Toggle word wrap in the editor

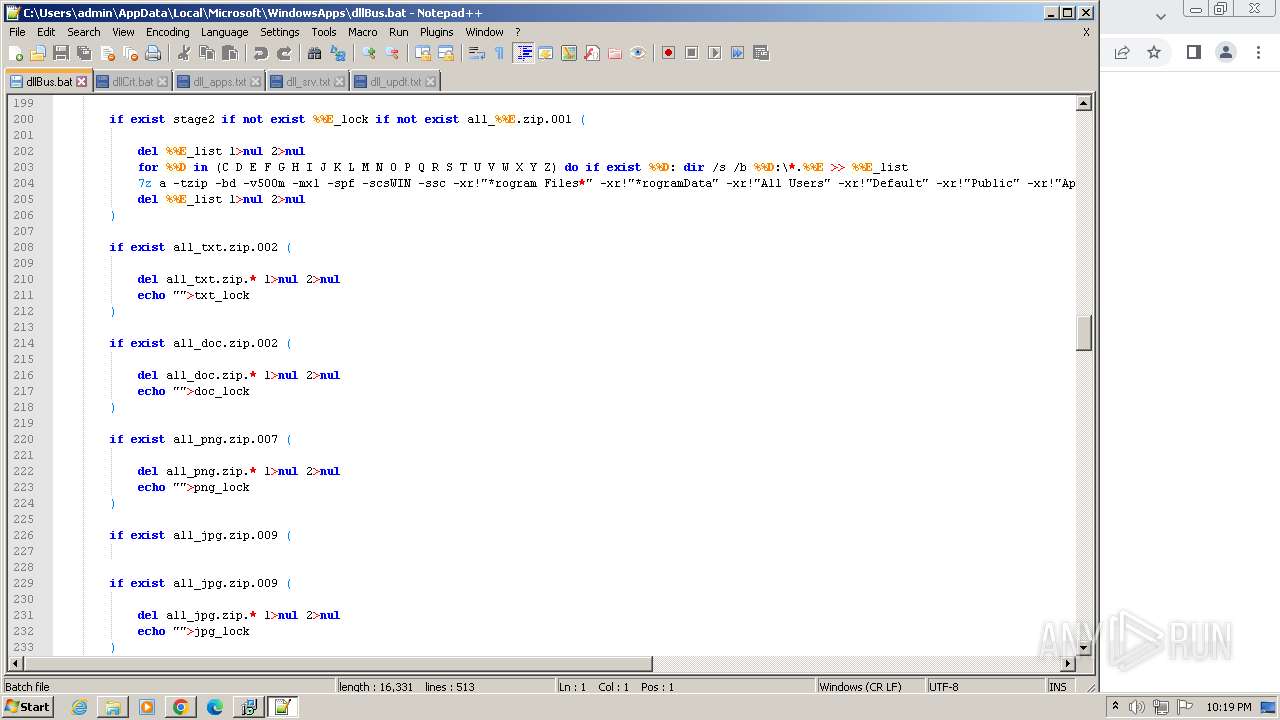[x=477, y=53]
